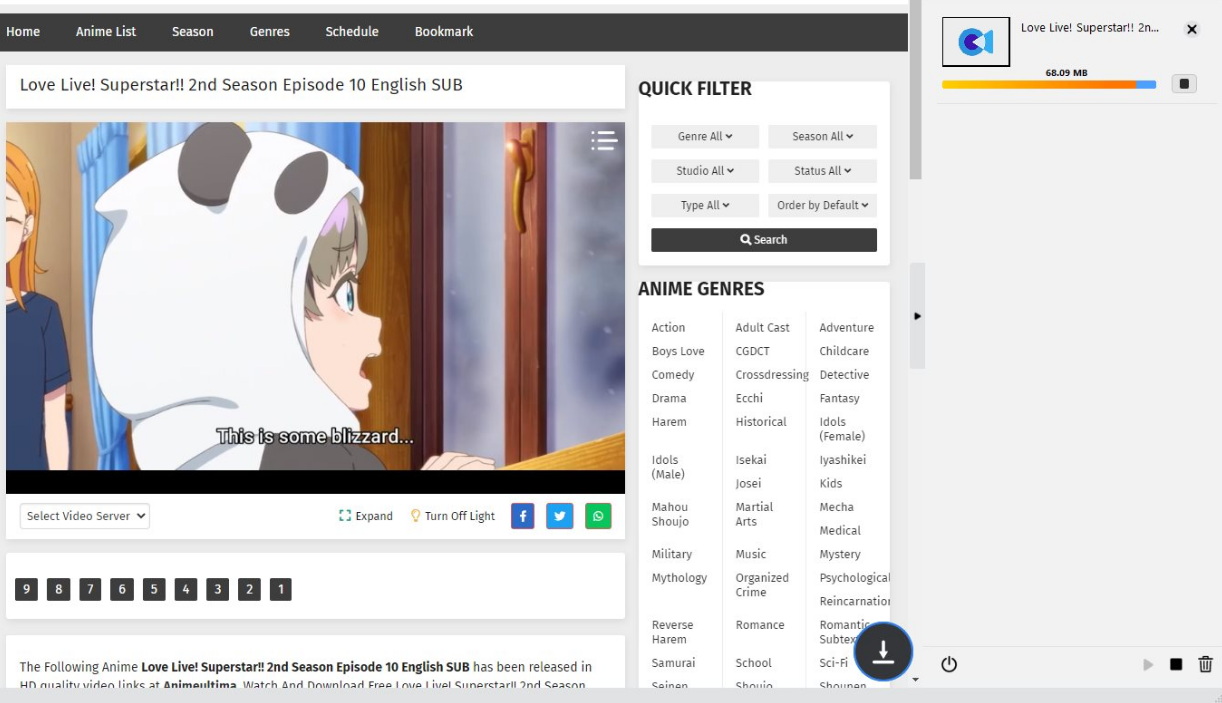Remove the Love Live download item

1191,30
